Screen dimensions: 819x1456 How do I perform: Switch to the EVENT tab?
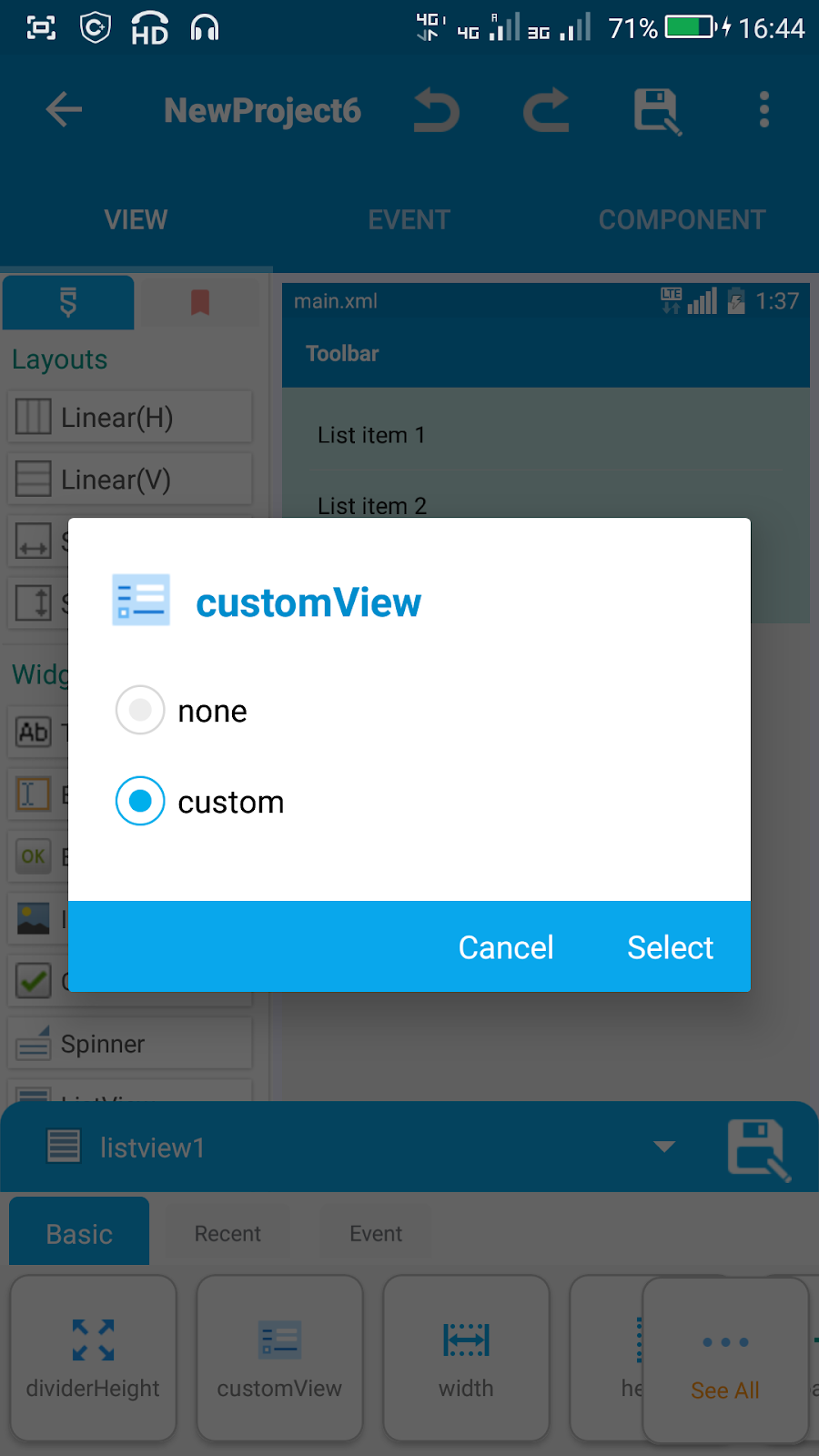[x=409, y=218]
